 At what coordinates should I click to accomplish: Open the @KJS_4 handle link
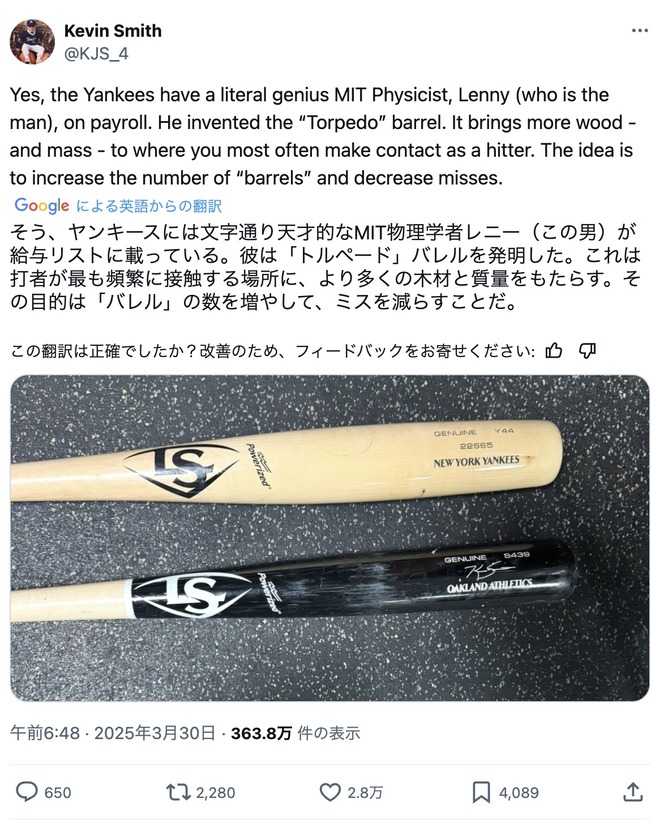point(96,54)
